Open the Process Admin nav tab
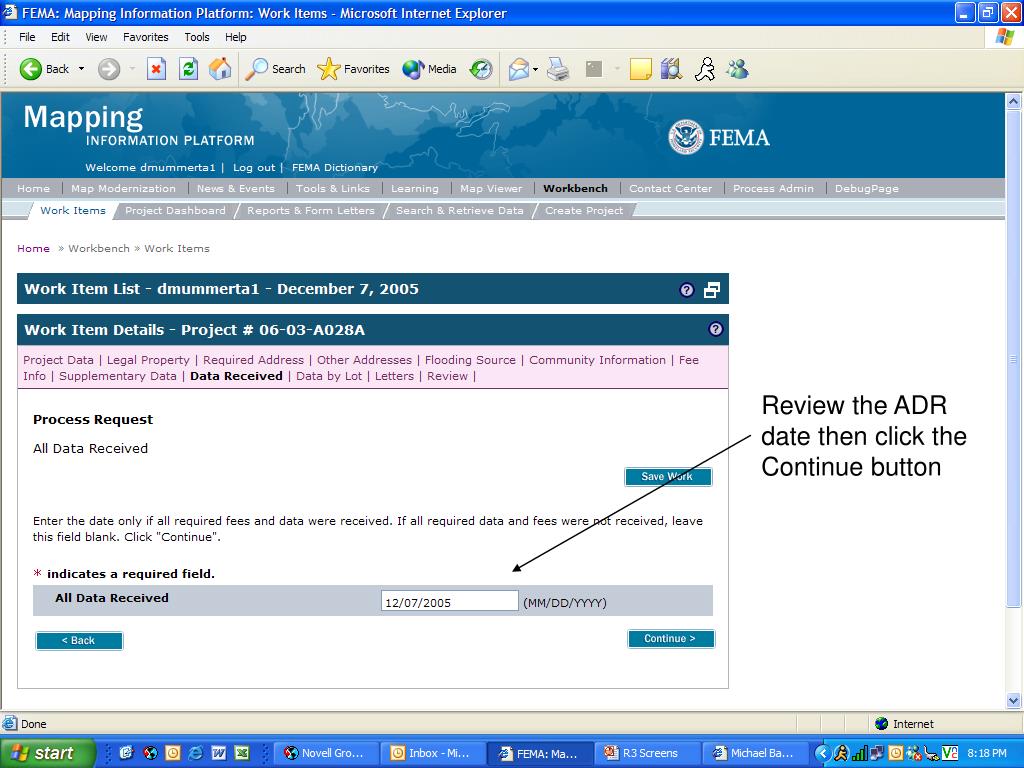Viewport: 1024px width, 768px height. click(x=773, y=188)
